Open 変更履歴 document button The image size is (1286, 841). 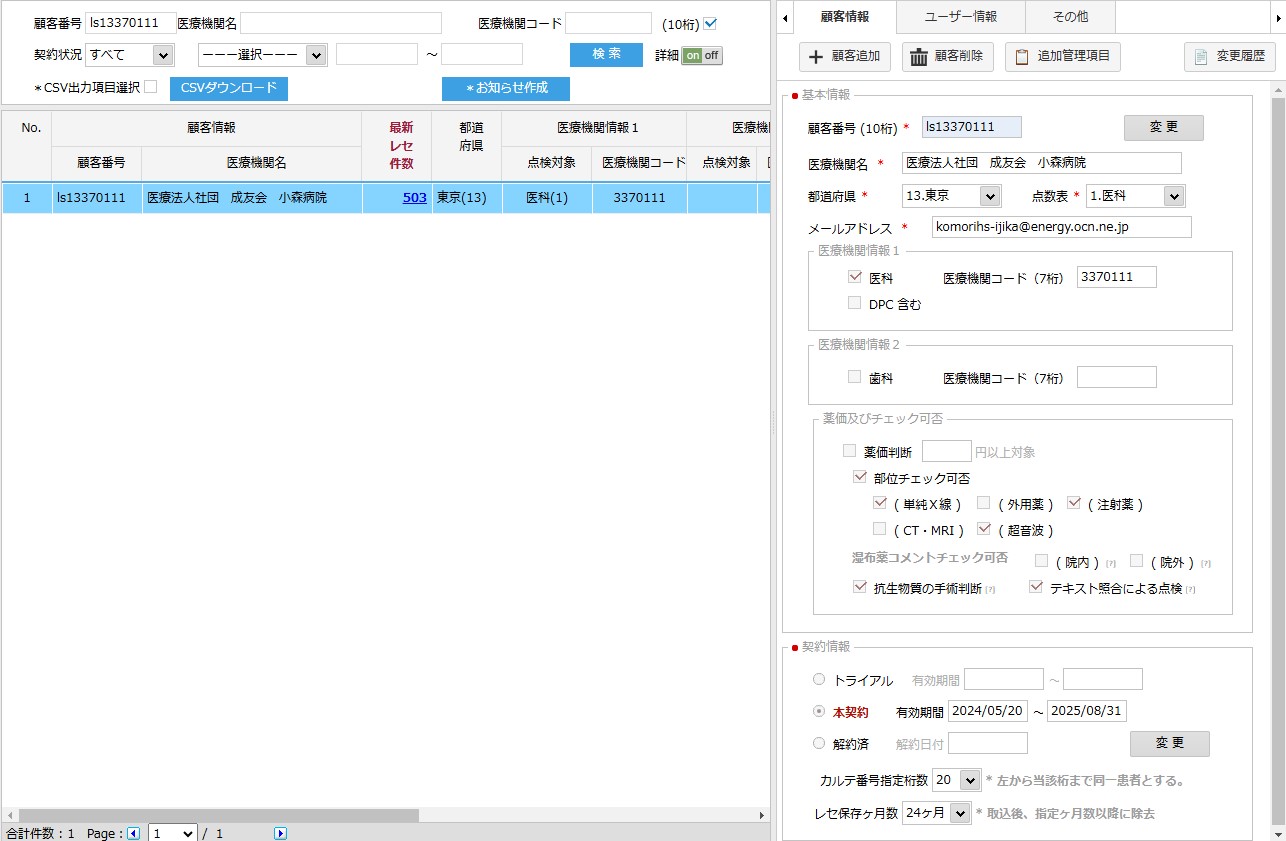[x=1229, y=57]
